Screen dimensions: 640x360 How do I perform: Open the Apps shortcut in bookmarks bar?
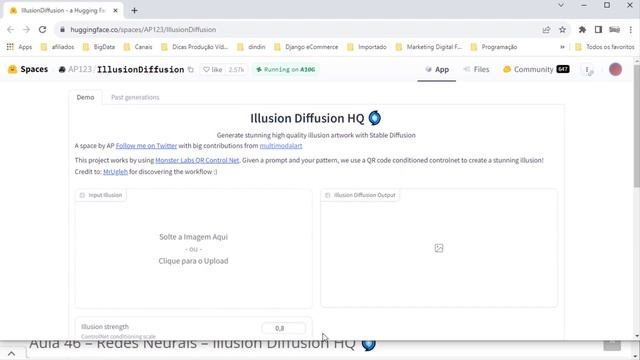pos(19,47)
